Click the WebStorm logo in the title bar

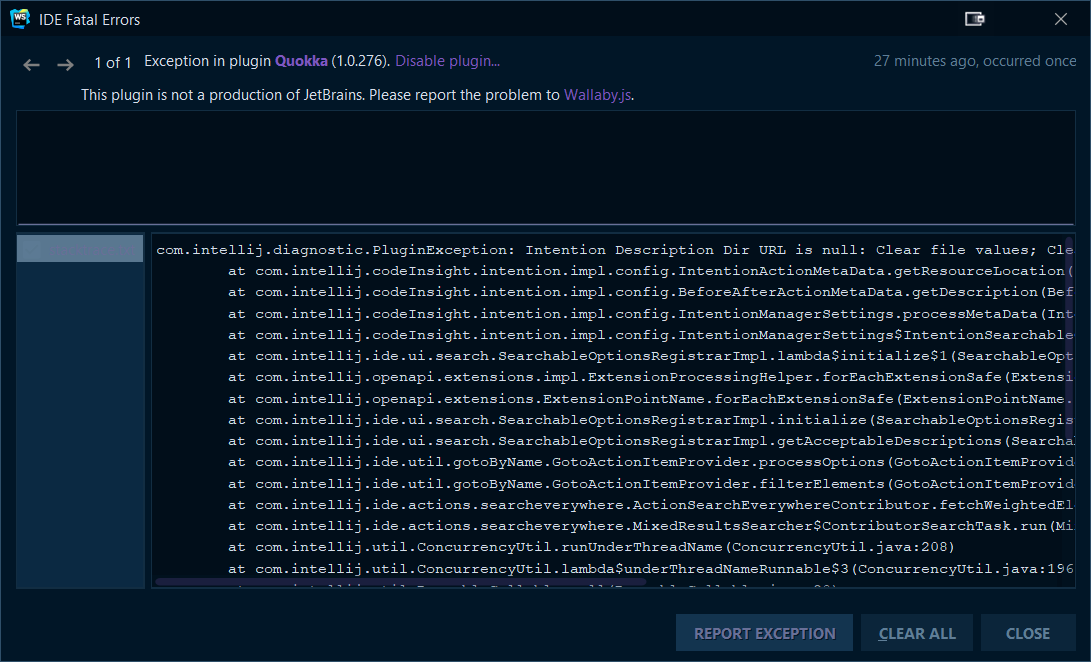tap(20, 19)
